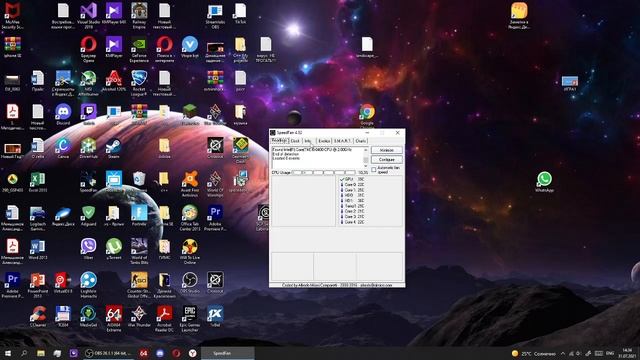Select the Railway Empire desktop icon
Screen dimensions: 640x360
click(139, 16)
